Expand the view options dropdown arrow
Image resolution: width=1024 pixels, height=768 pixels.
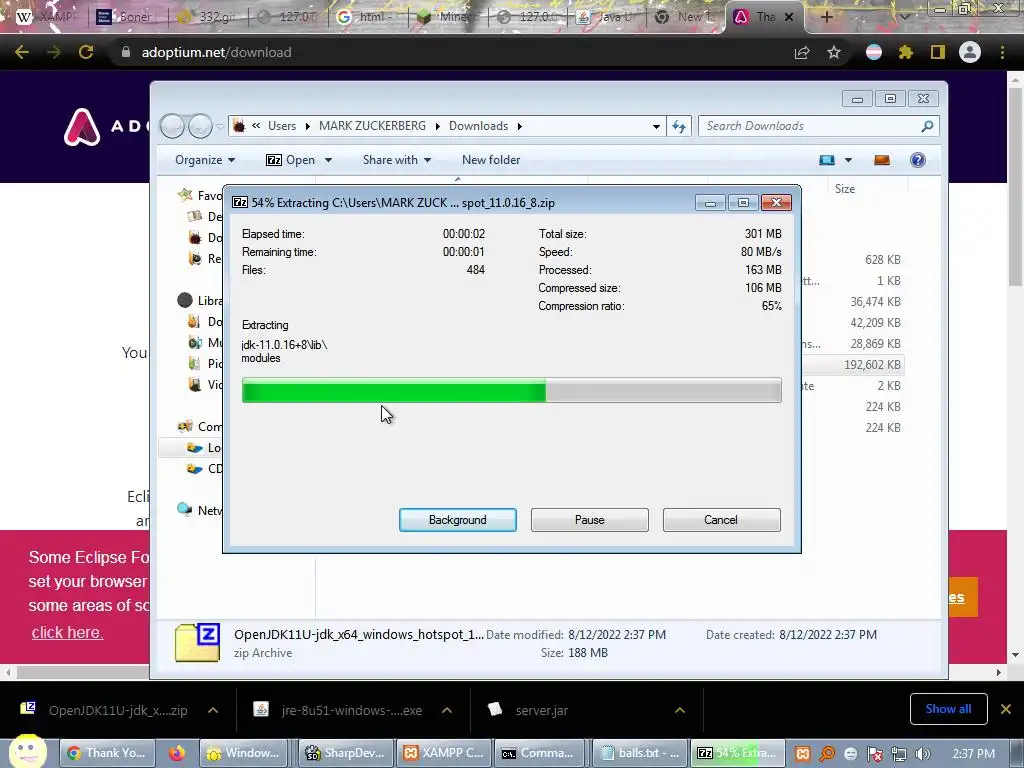[848, 160]
